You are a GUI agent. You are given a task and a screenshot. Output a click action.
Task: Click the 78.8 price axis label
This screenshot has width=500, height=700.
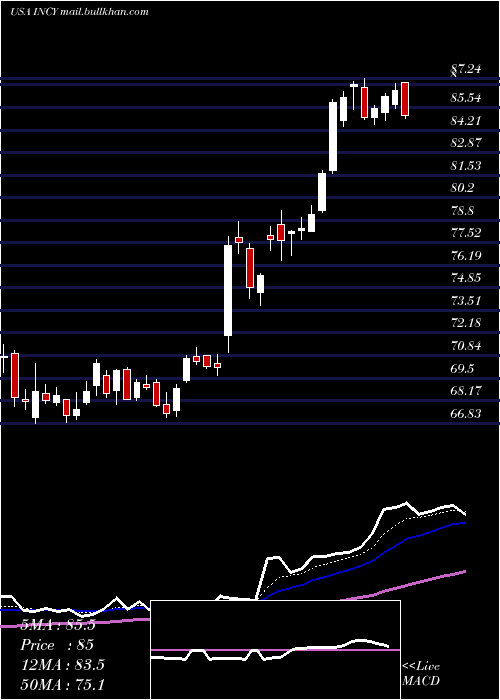(462, 210)
